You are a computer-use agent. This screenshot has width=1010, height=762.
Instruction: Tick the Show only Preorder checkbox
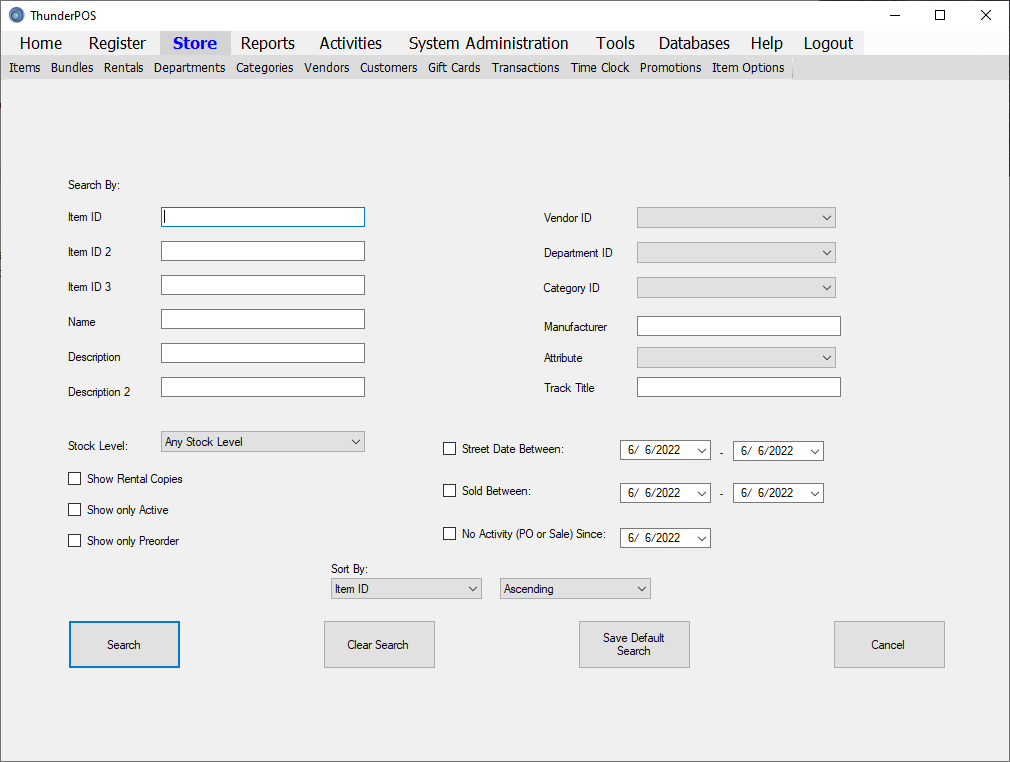pos(75,541)
